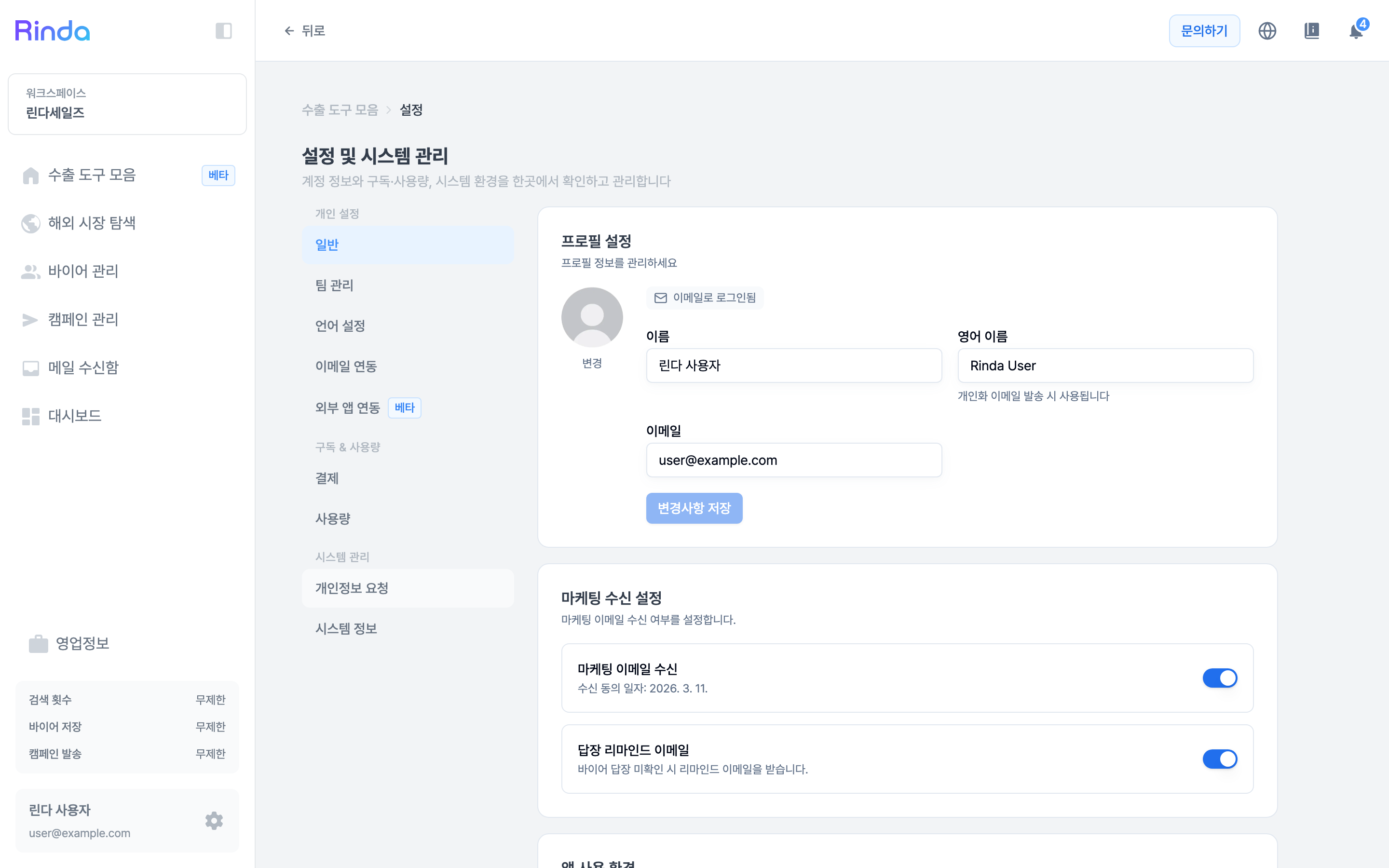Click the inbox icon for 메일 수신함
This screenshot has height=868, width=1389.
[30, 368]
